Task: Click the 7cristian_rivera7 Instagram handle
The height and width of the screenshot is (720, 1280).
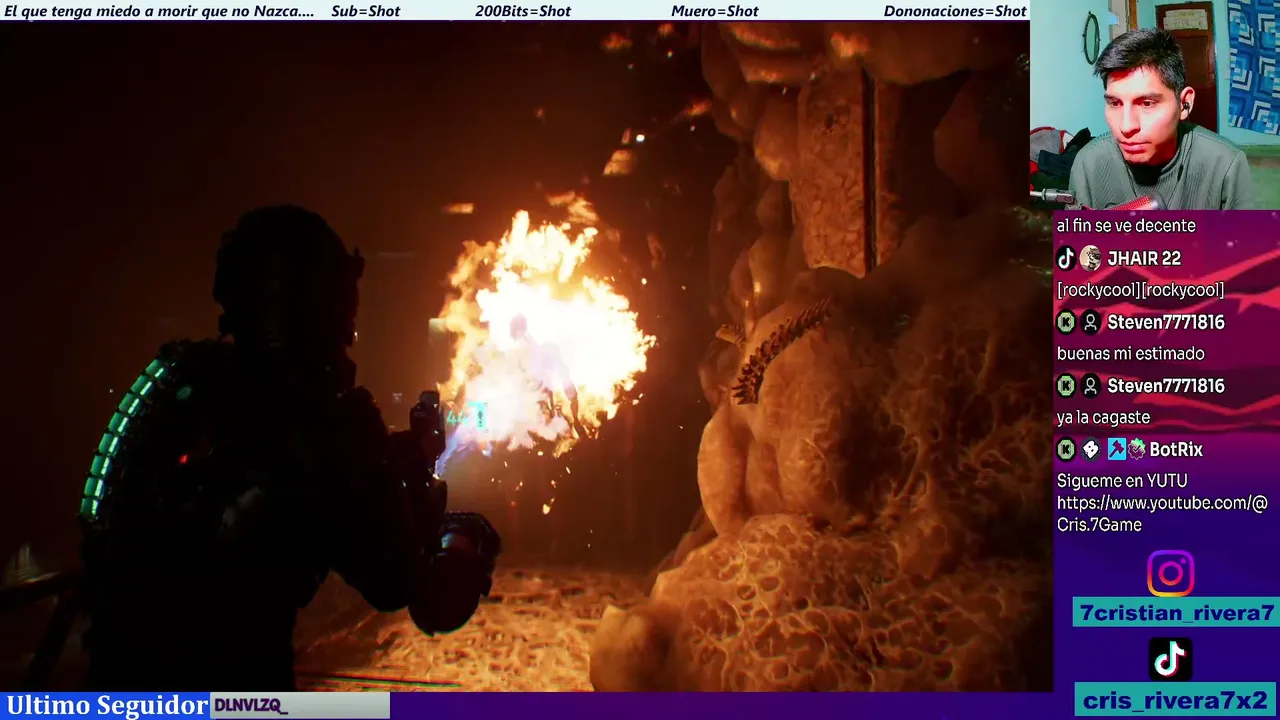Action: point(1176,613)
